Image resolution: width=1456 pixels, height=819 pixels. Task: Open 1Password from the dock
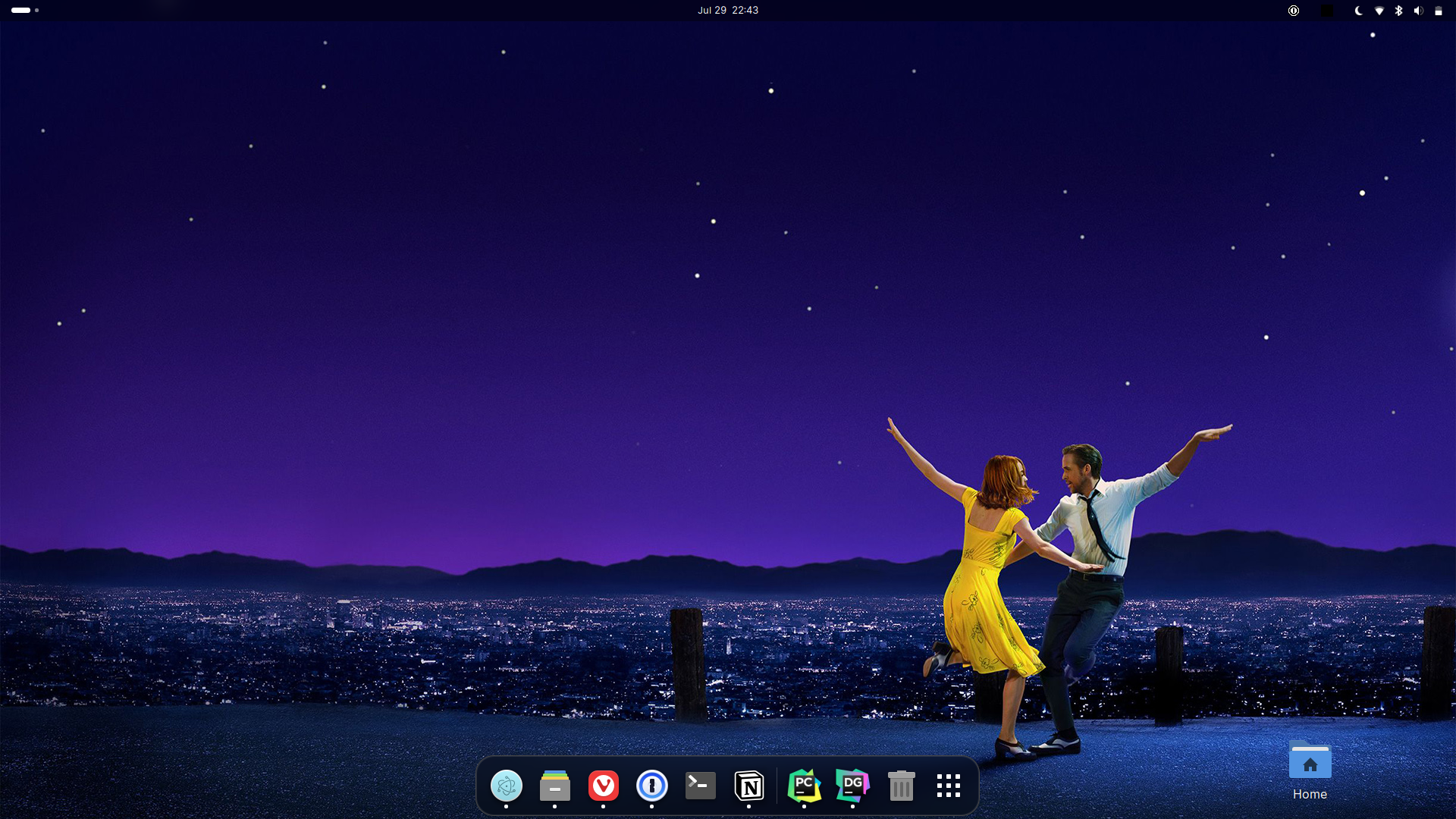[651, 786]
